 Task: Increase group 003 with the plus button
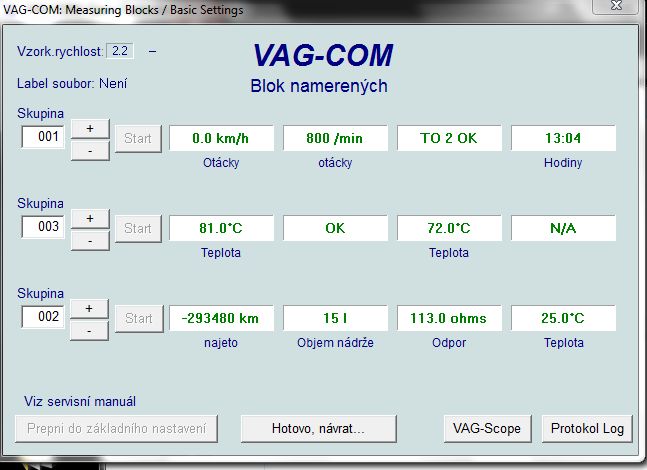[90, 219]
